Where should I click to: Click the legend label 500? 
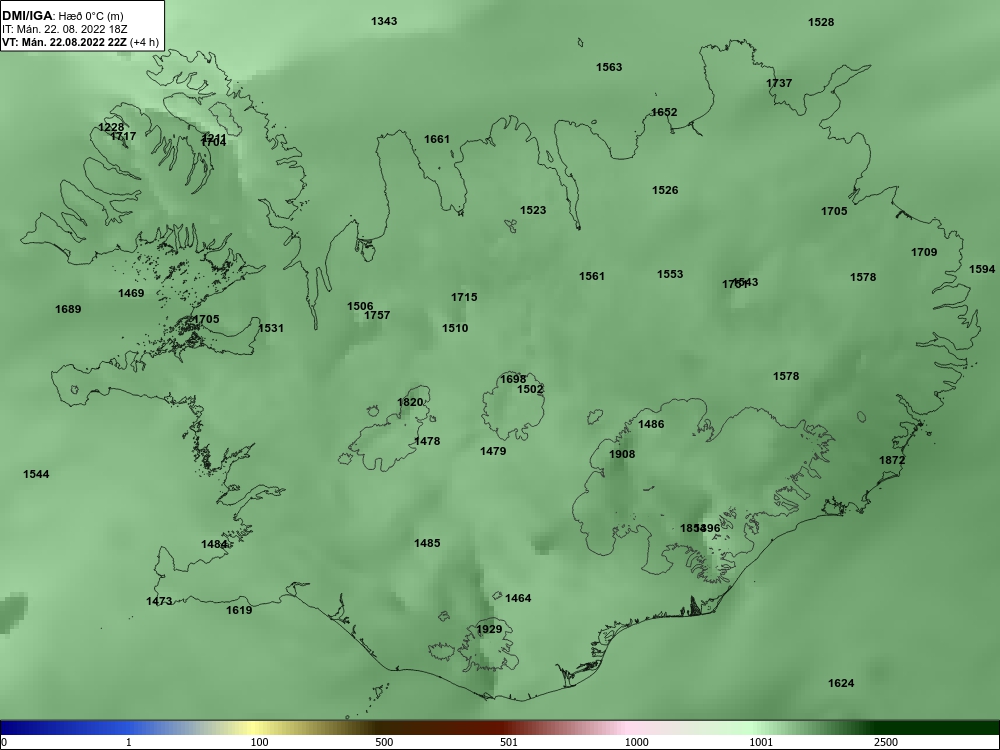tap(384, 742)
